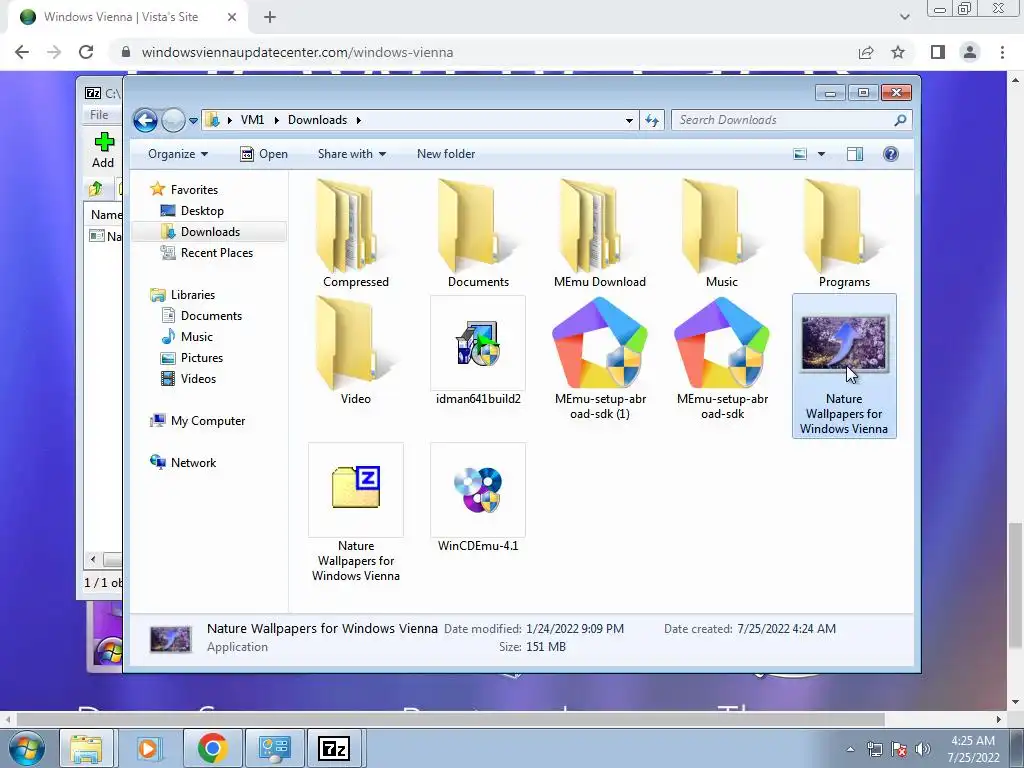Open Explorer help

point(891,154)
